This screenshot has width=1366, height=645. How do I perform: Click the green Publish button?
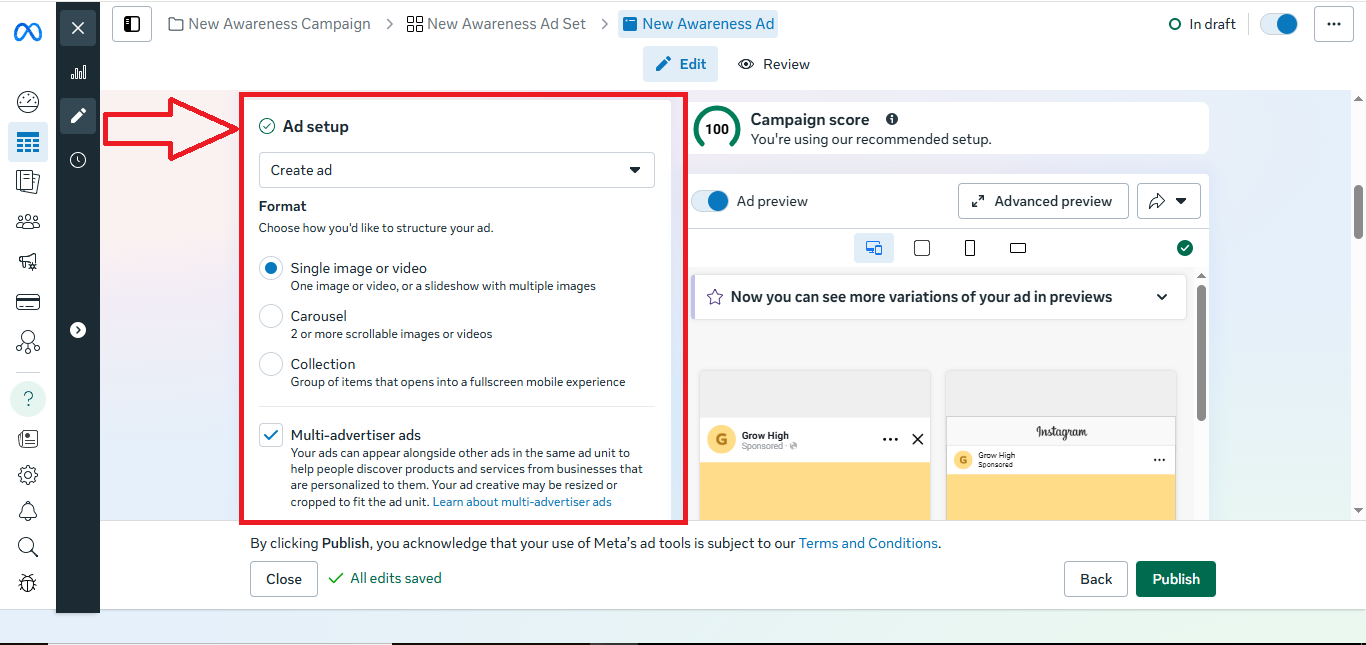[x=1175, y=579]
